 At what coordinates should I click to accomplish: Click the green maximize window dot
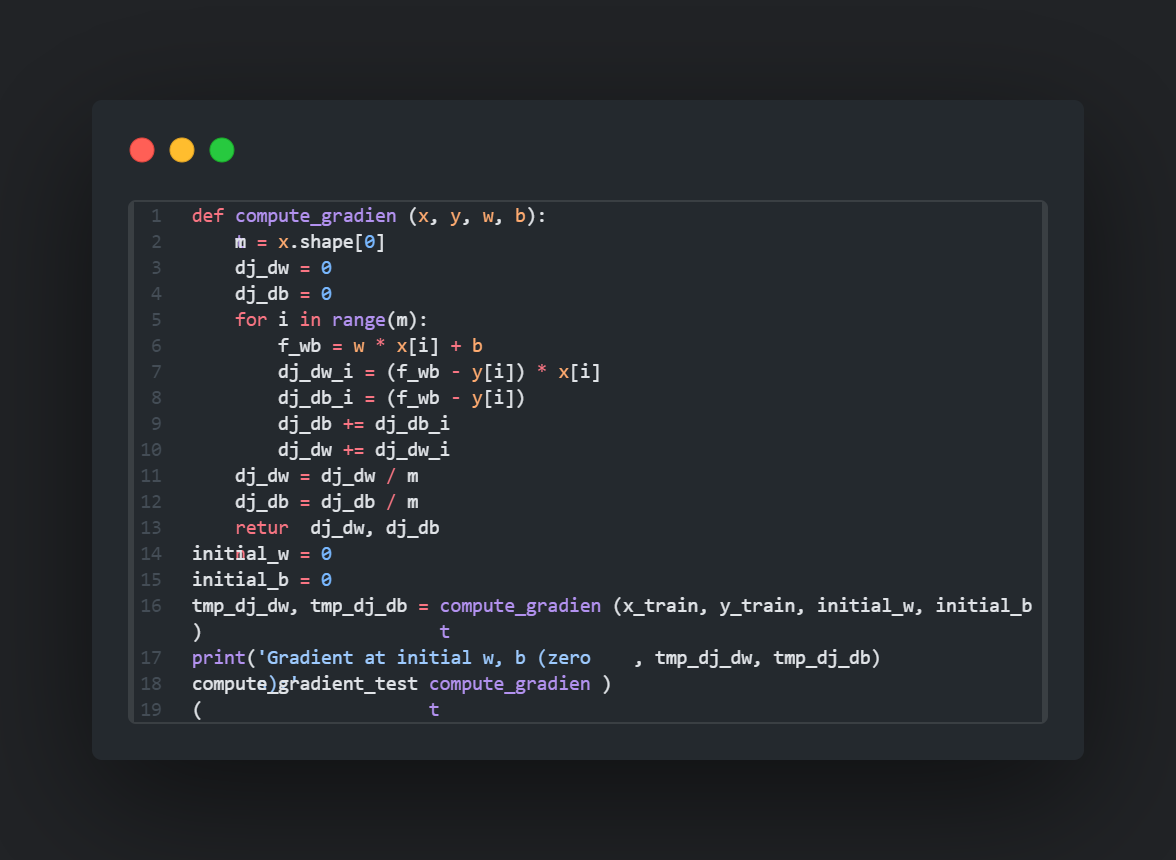pos(221,150)
